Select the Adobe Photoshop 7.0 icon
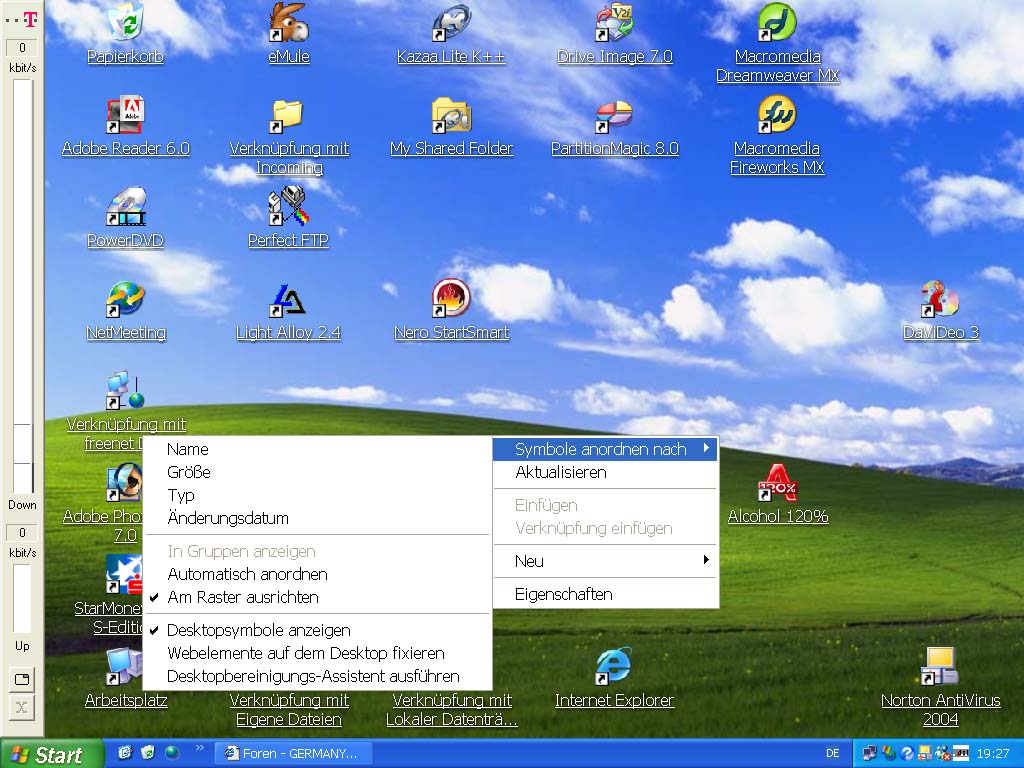This screenshot has height=768, width=1024. [124, 483]
